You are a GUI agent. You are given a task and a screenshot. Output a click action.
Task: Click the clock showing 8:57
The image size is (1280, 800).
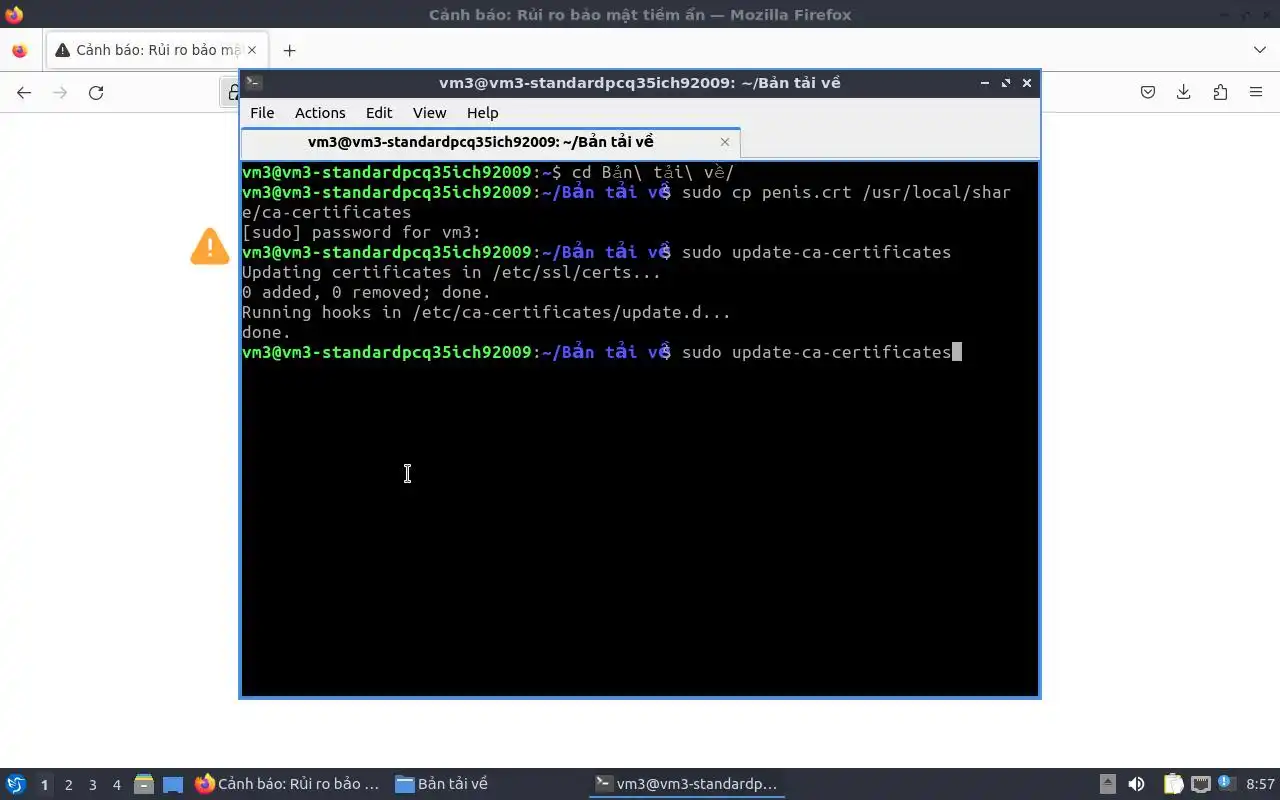1260,784
